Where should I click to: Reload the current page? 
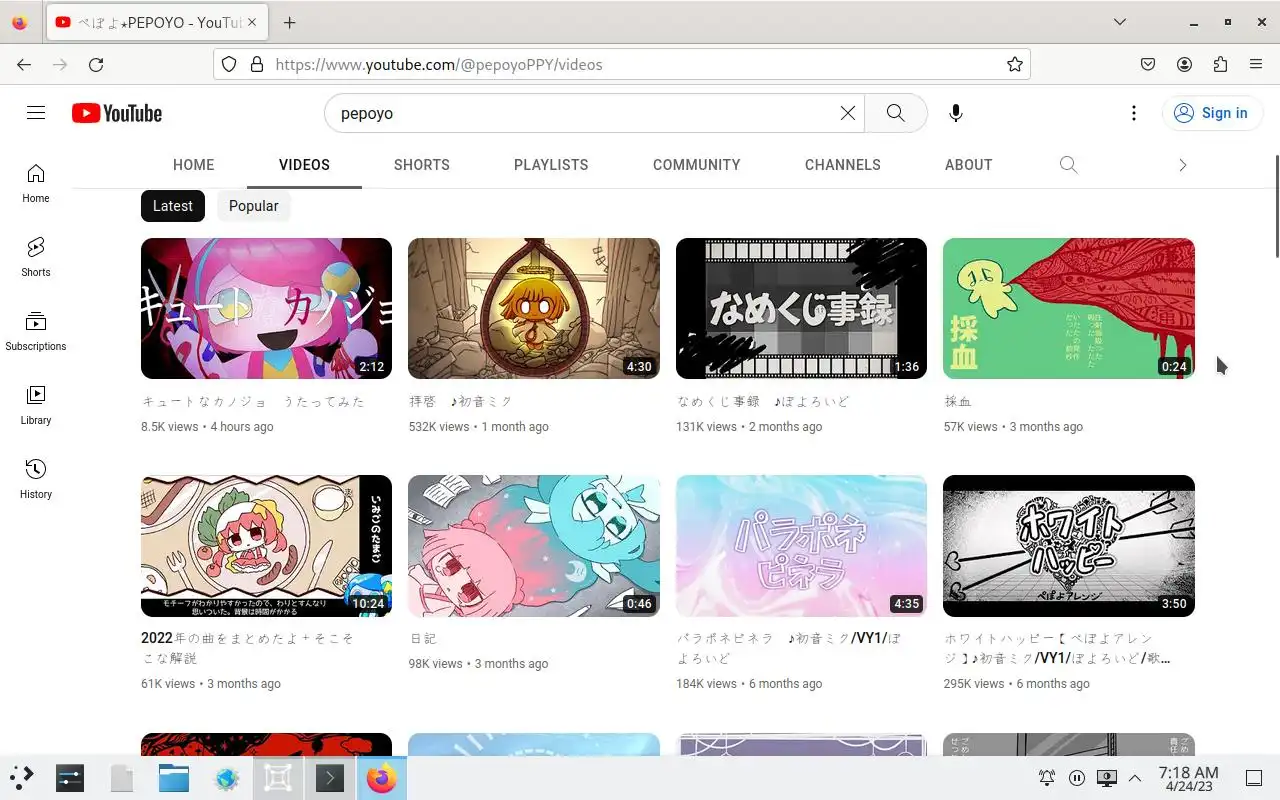(96, 64)
